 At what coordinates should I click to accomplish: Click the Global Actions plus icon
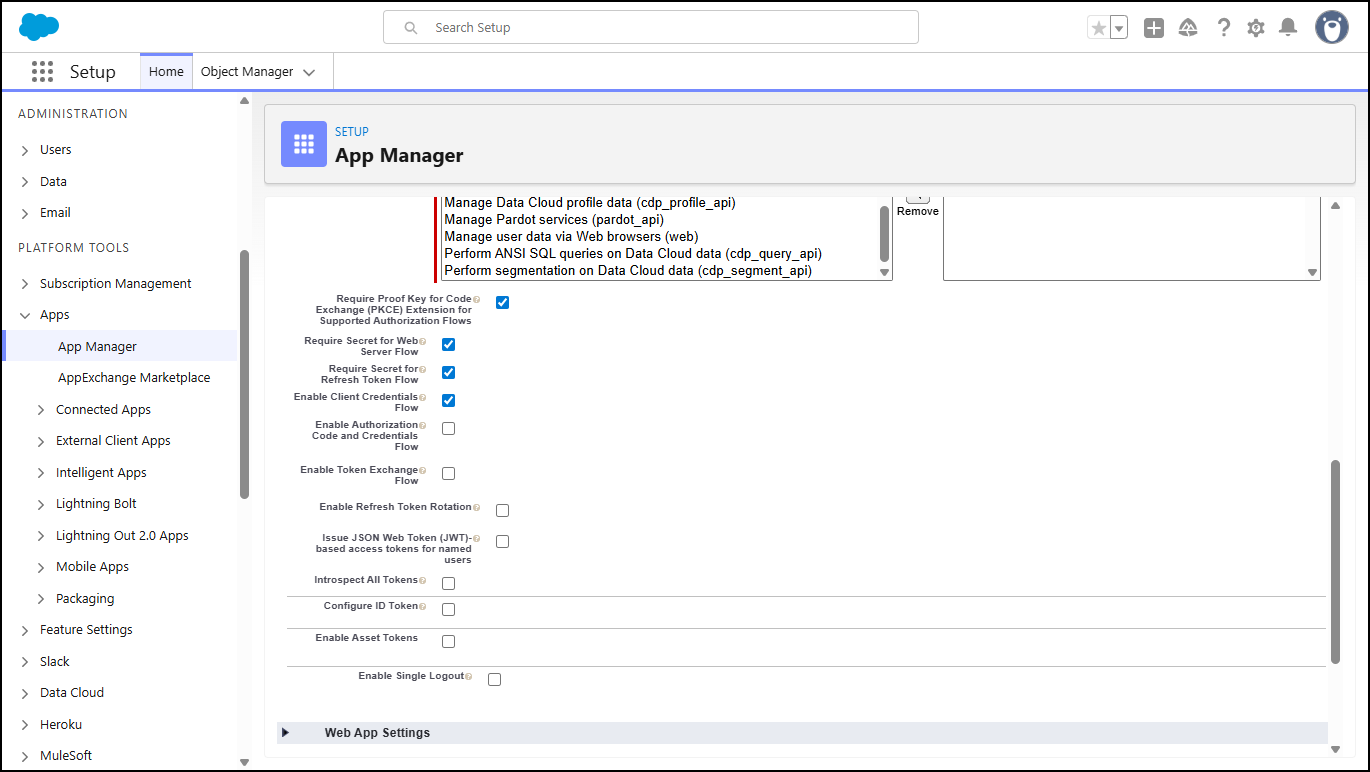1154,28
